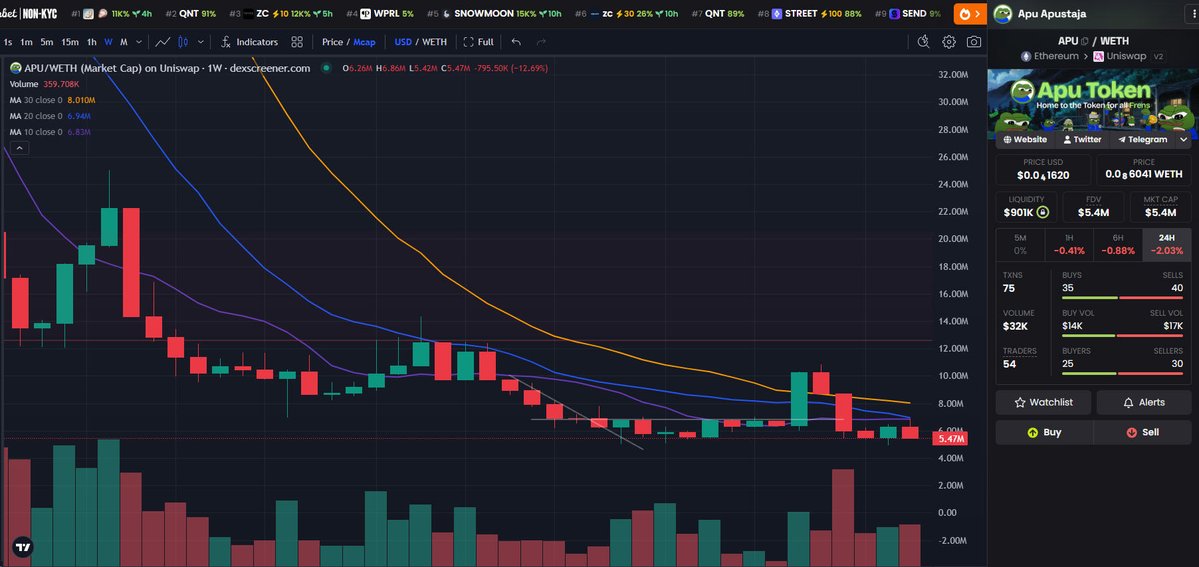The image size is (1199, 567).
Task: Select the weekly W timeframe
Action: click(x=109, y=42)
